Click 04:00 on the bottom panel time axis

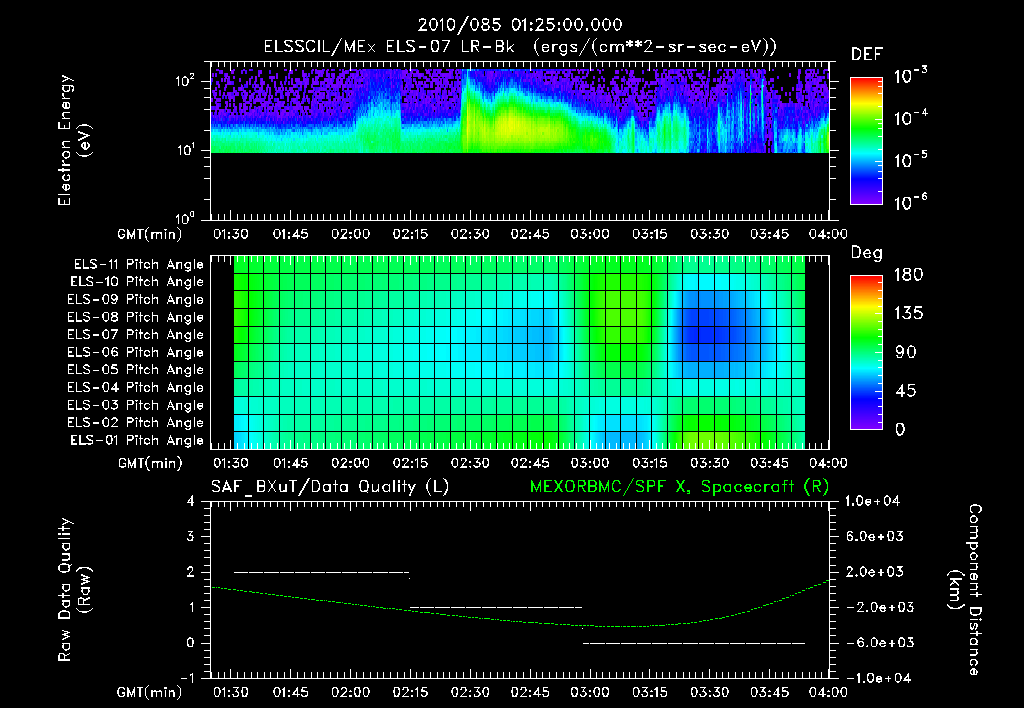point(828,692)
